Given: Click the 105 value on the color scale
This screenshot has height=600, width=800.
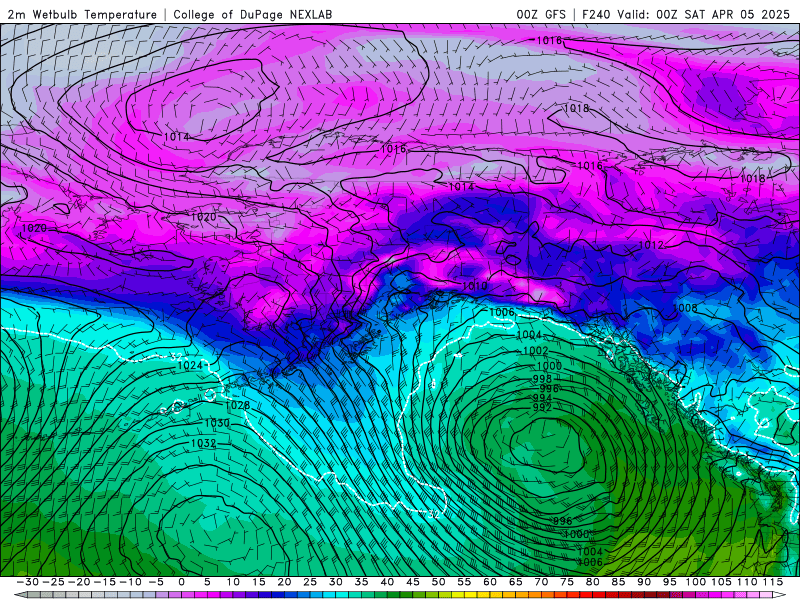Looking at the screenshot, I should [x=721, y=582].
